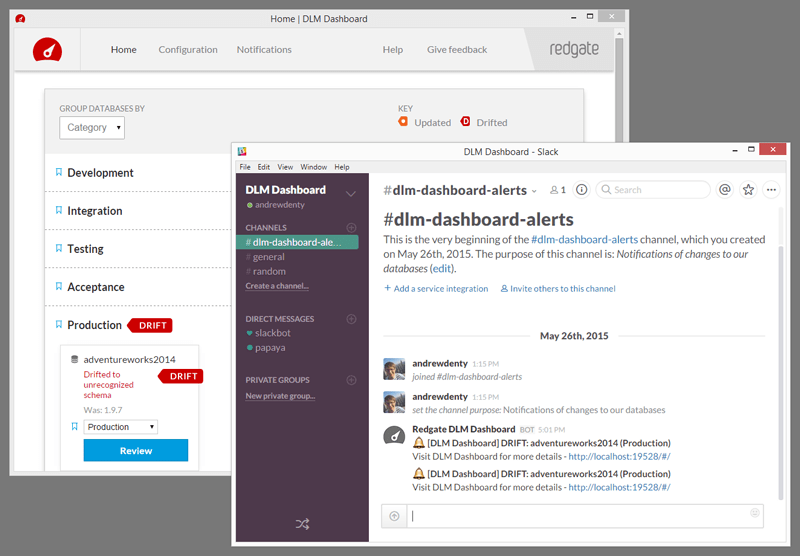Viewport: 800px width, 556px height.
Task: Click the bookmark icon beside Production heading
Action: 59,324
